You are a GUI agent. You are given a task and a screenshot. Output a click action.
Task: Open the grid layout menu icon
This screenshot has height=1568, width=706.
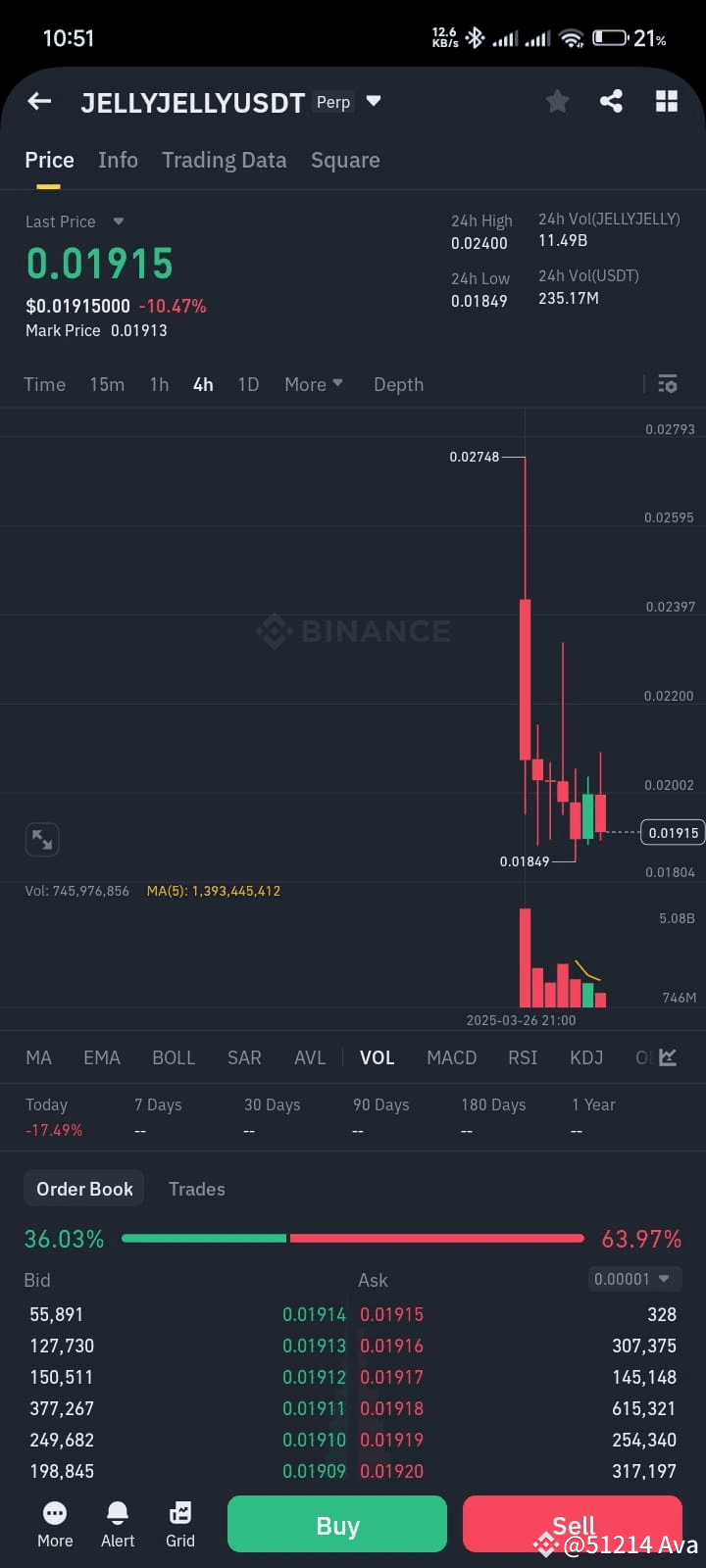[667, 101]
